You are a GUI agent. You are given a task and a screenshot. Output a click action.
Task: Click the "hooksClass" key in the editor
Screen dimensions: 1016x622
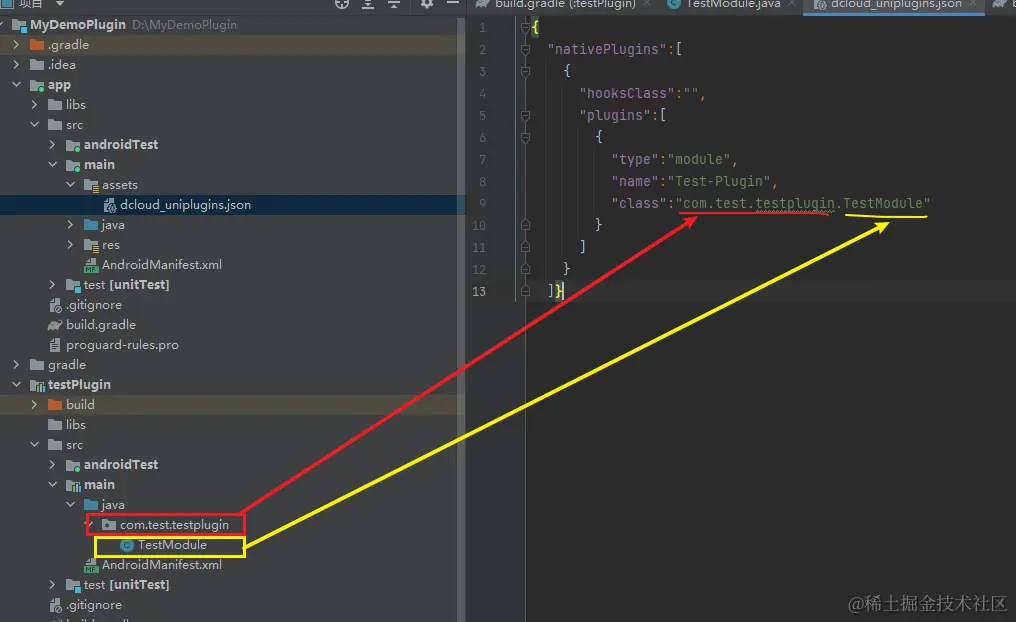[627, 93]
